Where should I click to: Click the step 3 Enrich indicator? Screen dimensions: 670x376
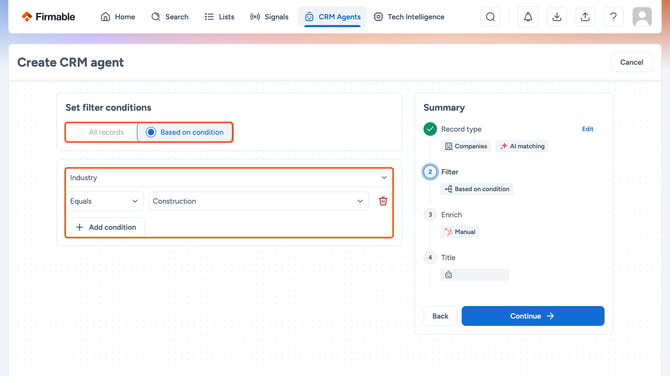pyautogui.click(x=430, y=214)
